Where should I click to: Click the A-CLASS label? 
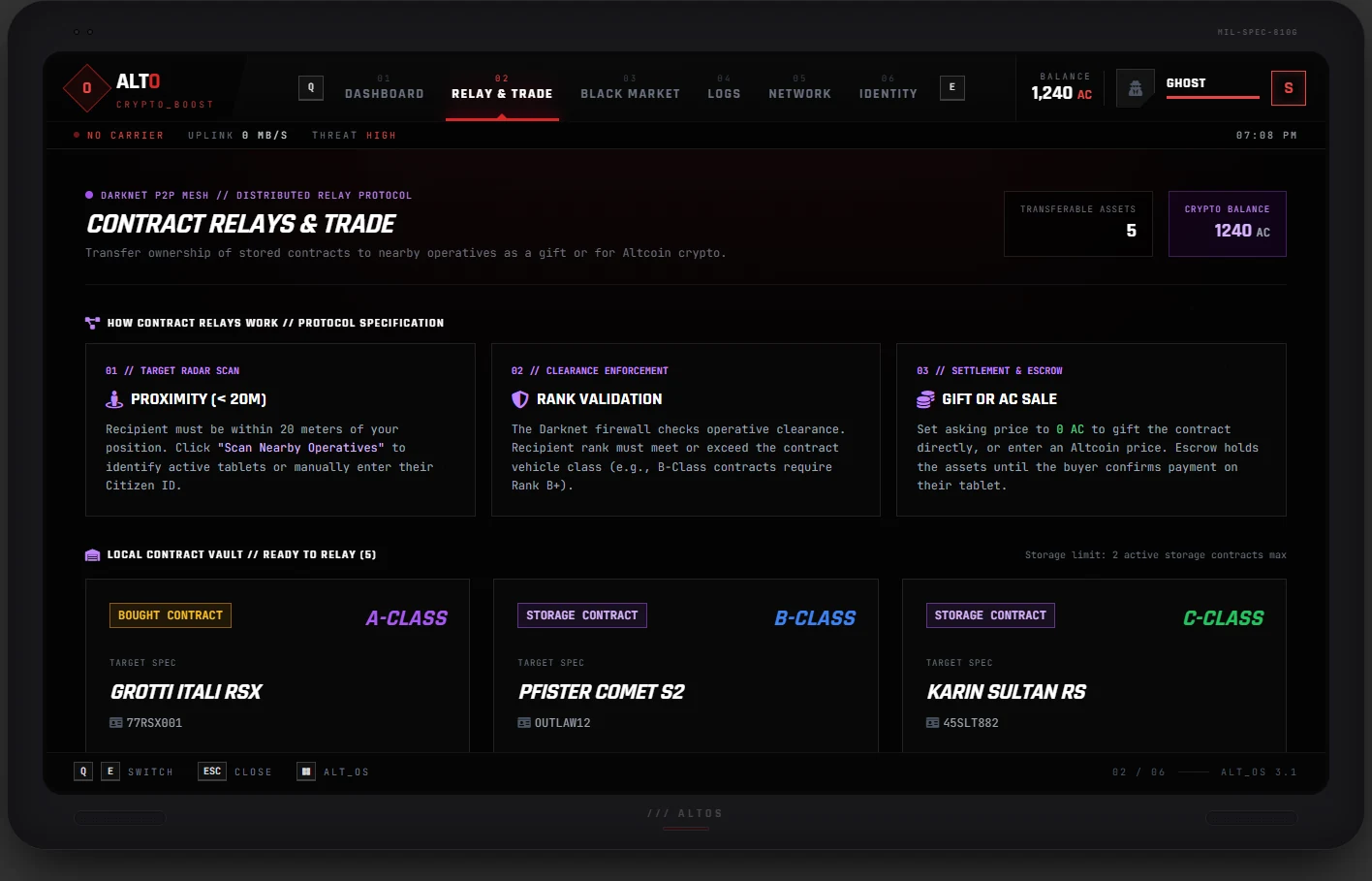point(406,618)
